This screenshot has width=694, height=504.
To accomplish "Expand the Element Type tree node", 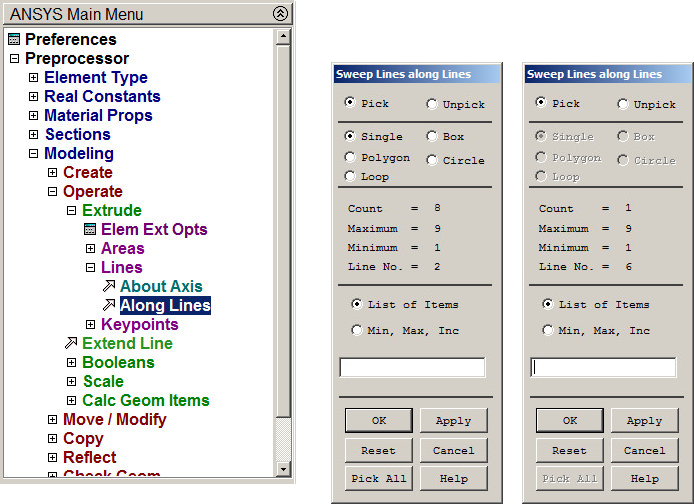I will (33, 78).
